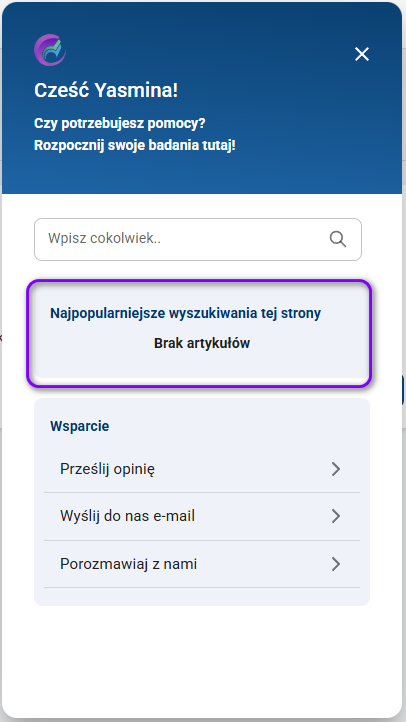The height and width of the screenshot is (722, 406).
Task: Click the arrow next to 'Wyślij do nas e-mail'
Action: point(336,516)
